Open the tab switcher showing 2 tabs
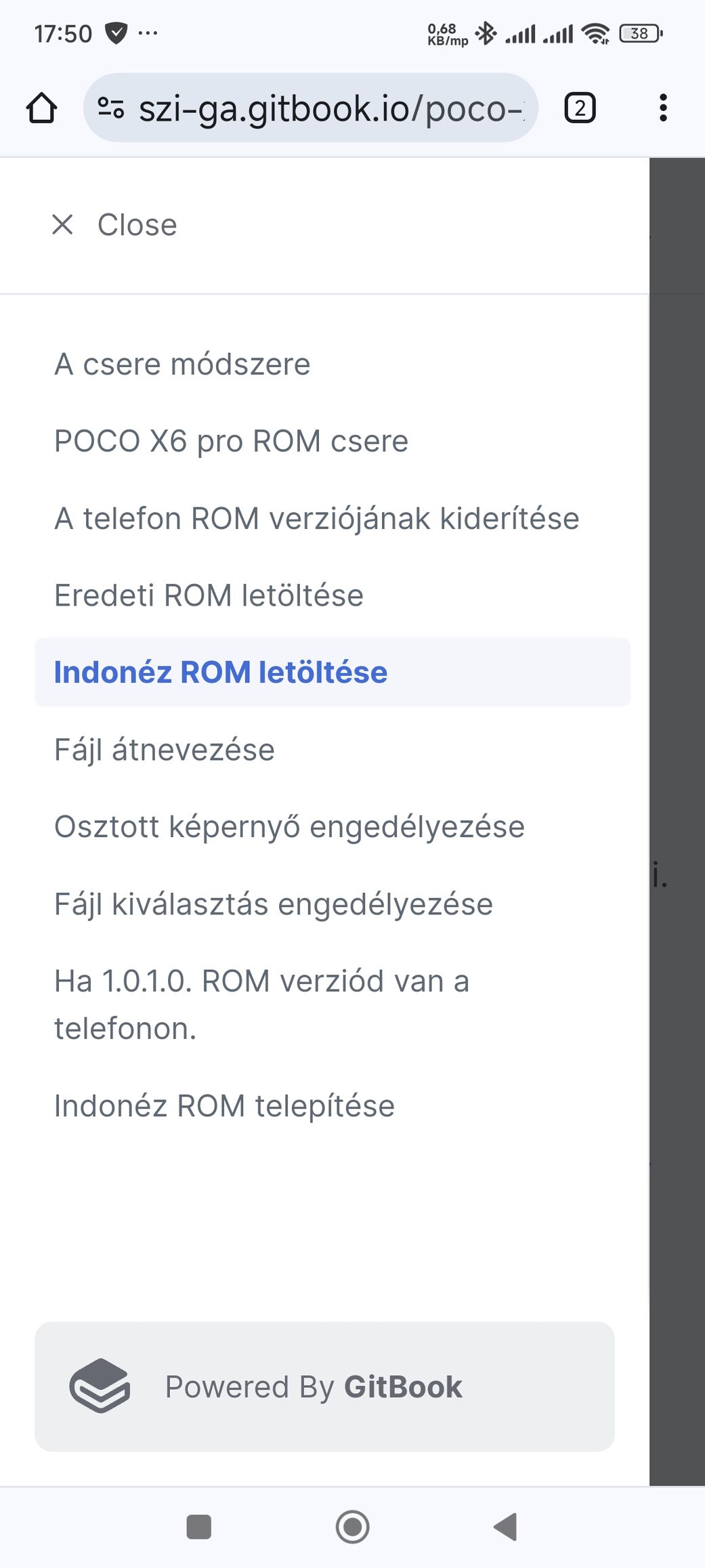The image size is (705, 1568). pyautogui.click(x=580, y=108)
